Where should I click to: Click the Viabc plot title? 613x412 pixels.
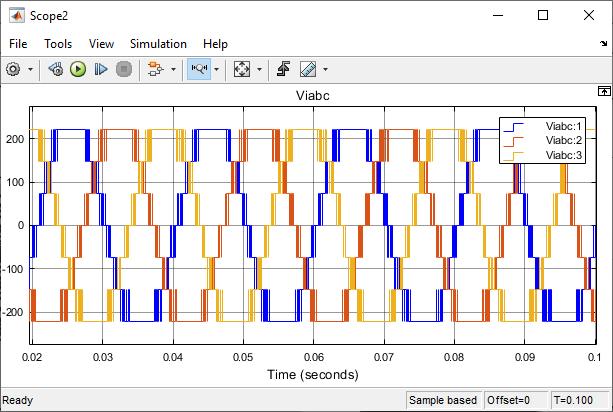[x=313, y=95]
